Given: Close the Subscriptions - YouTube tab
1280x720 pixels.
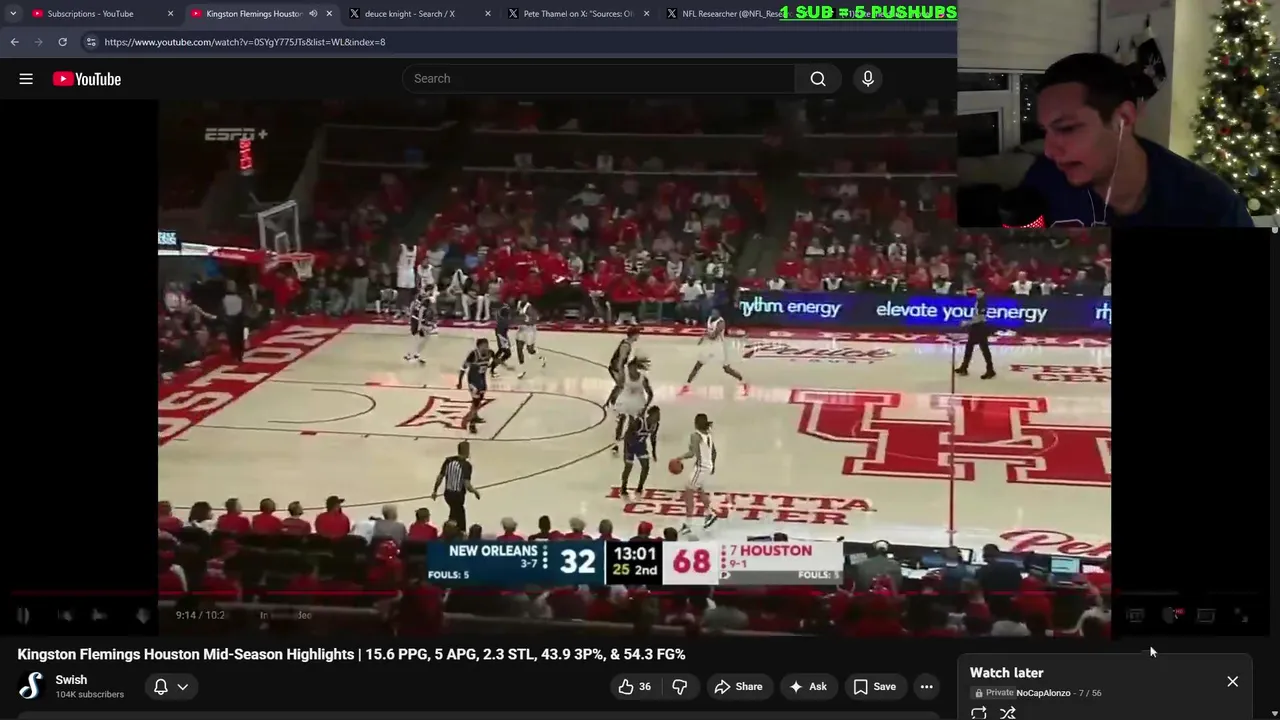Looking at the screenshot, I should coord(170,14).
